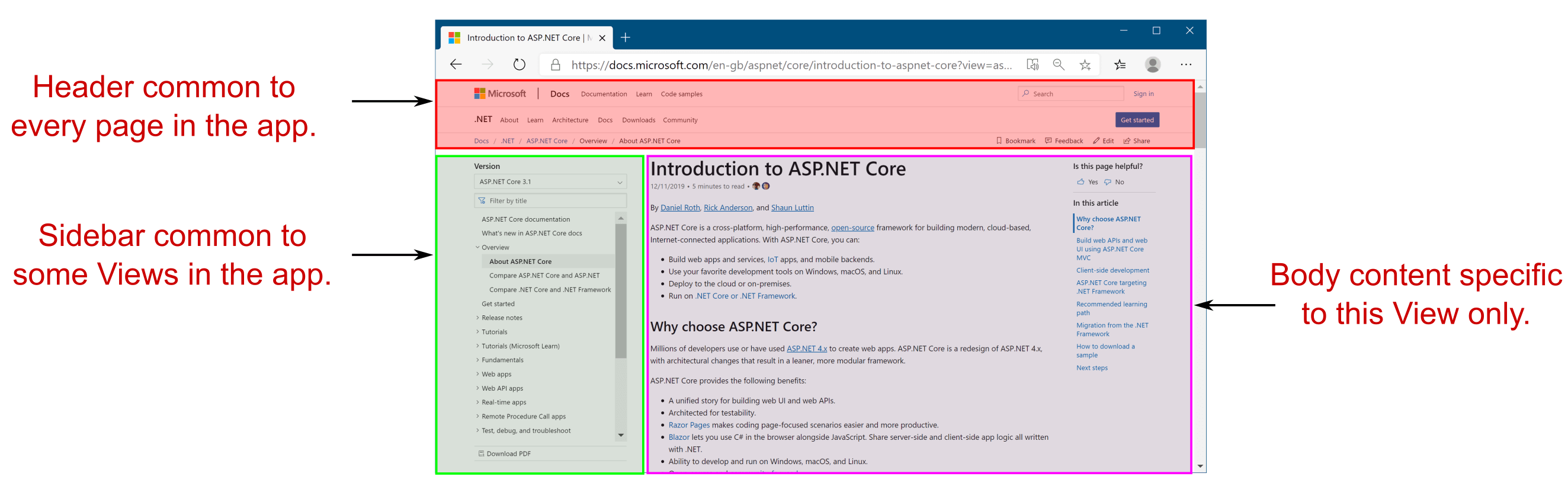Click the Sign in link
This screenshot has height=489, width=1568.
click(1143, 94)
